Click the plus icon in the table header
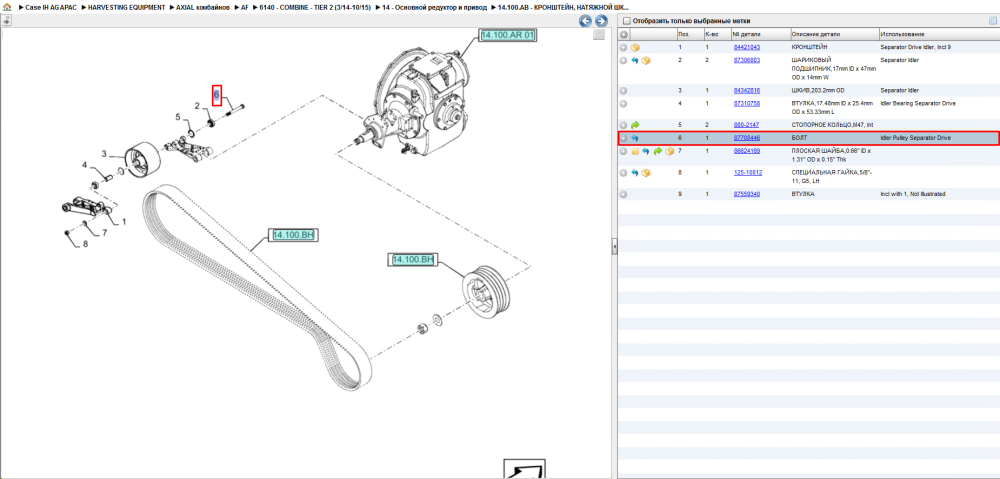 coord(624,34)
